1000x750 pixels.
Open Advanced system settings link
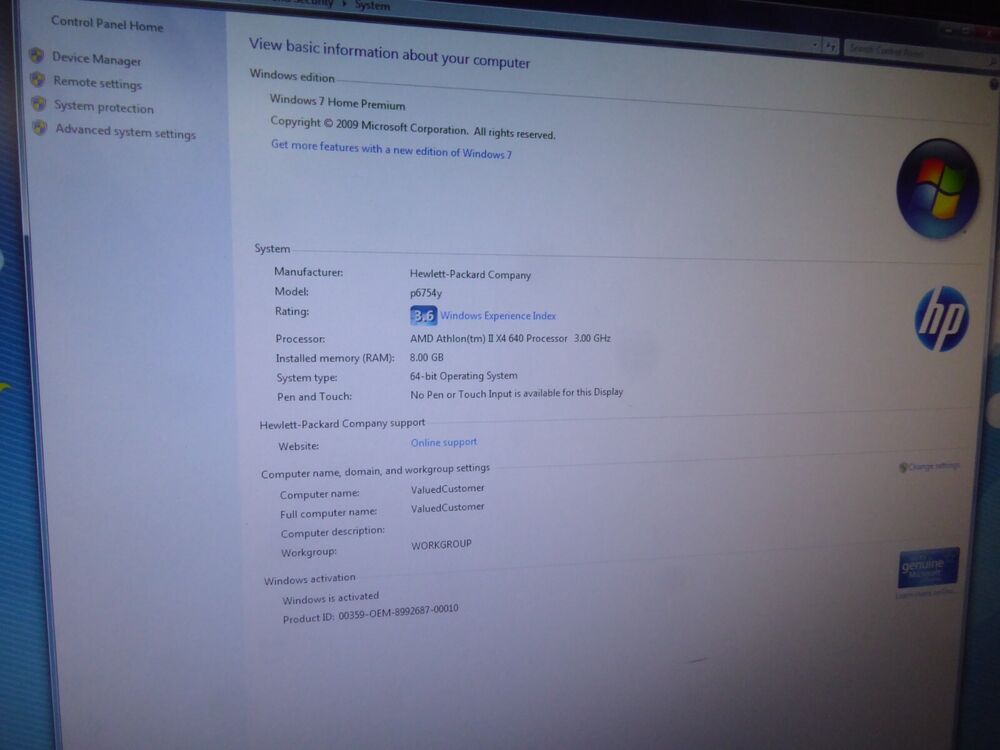coord(126,131)
